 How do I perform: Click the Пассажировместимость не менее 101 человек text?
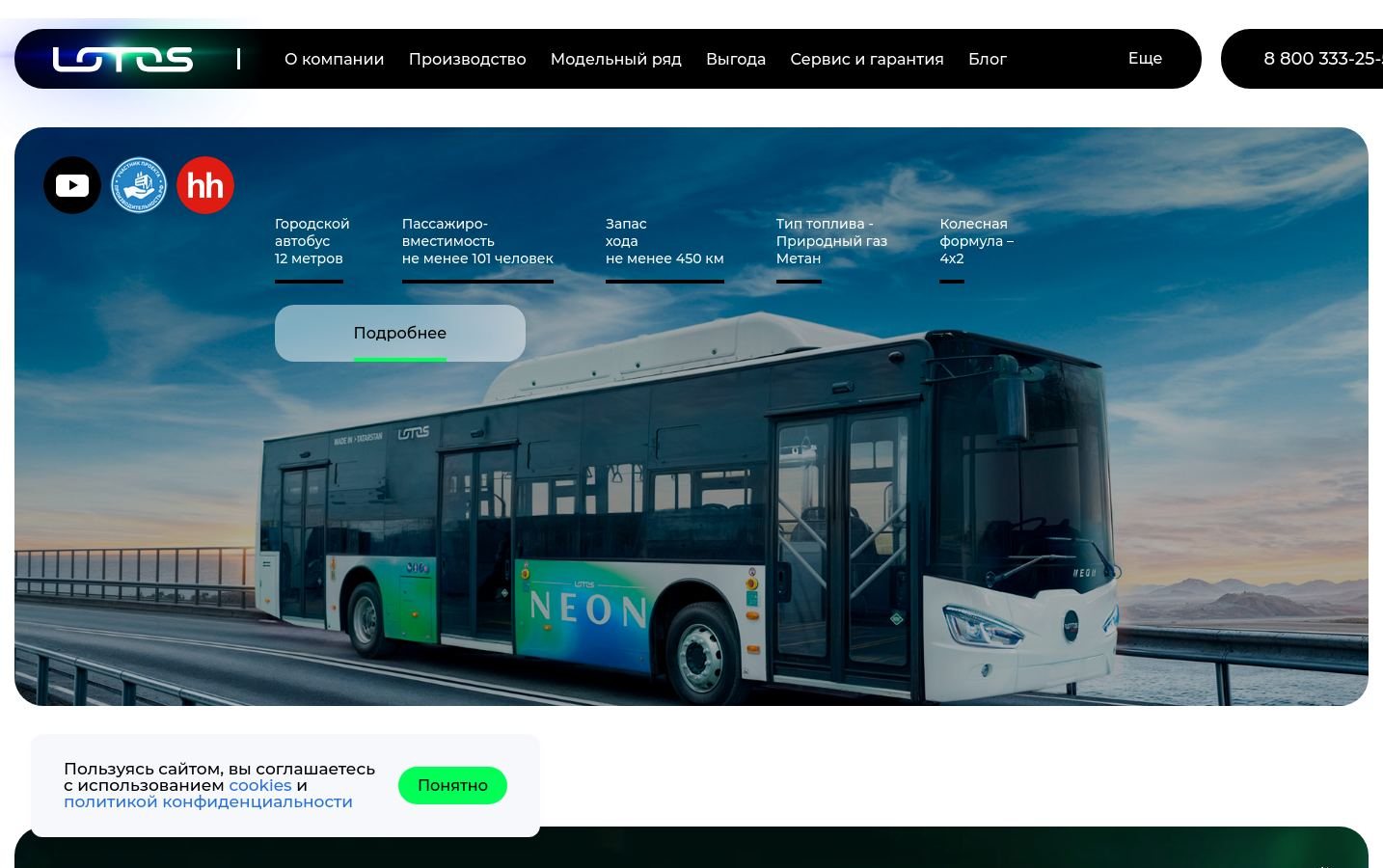click(477, 241)
